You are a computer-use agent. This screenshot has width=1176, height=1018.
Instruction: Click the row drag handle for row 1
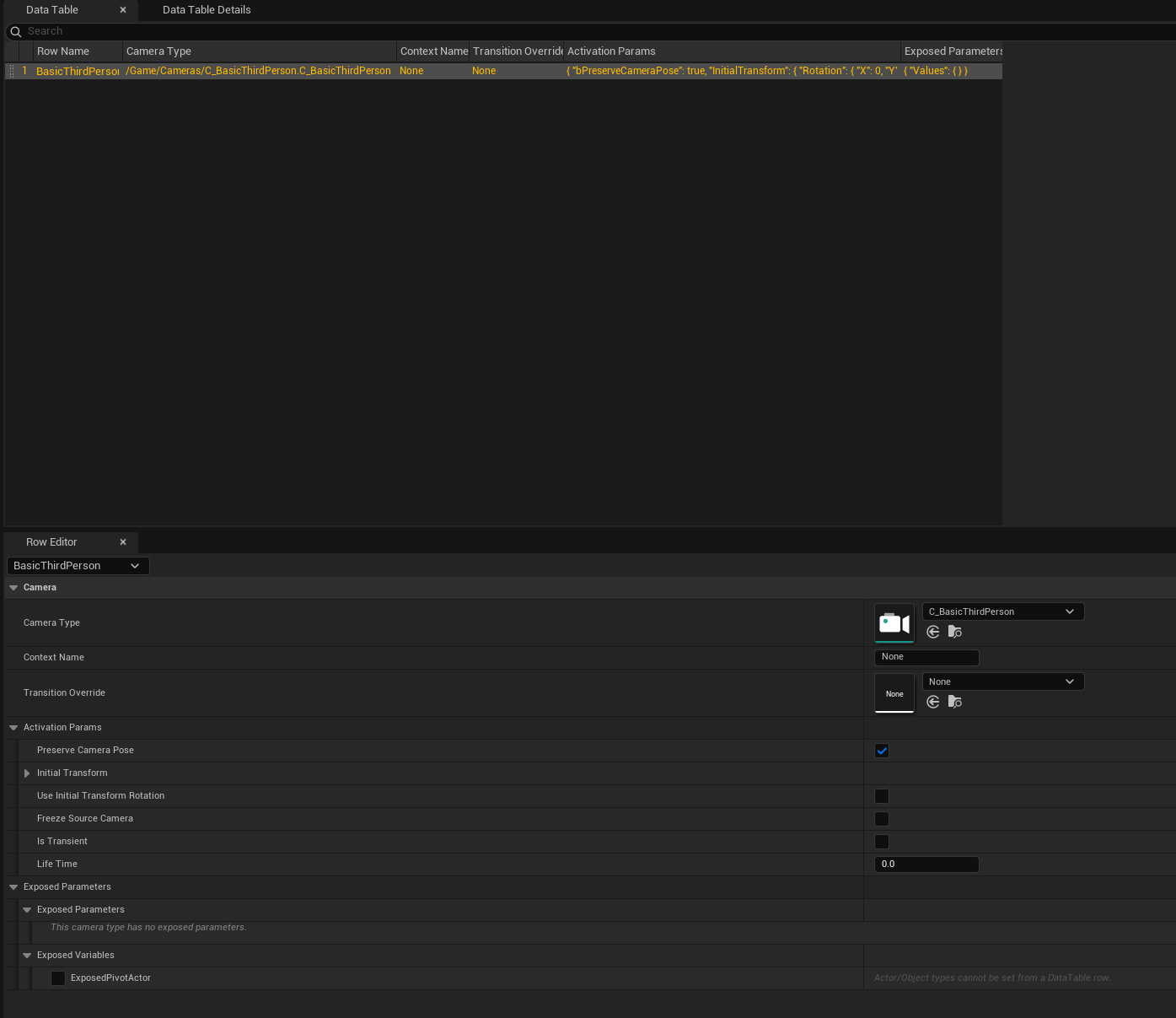click(12, 71)
